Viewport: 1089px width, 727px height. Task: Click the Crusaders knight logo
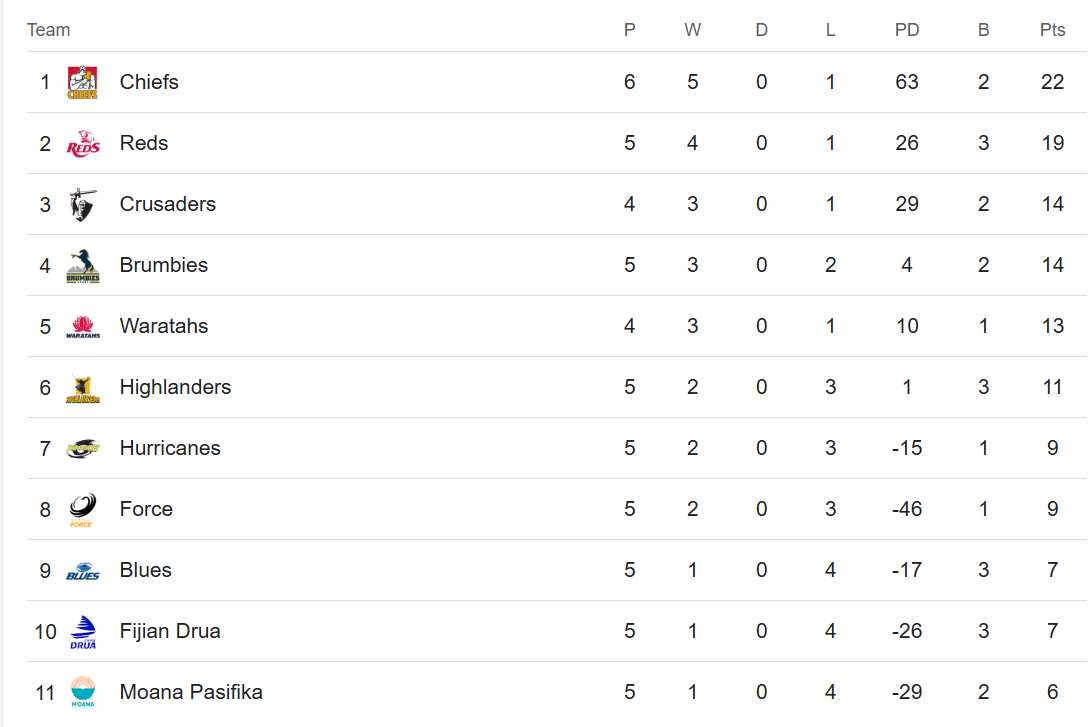point(82,204)
